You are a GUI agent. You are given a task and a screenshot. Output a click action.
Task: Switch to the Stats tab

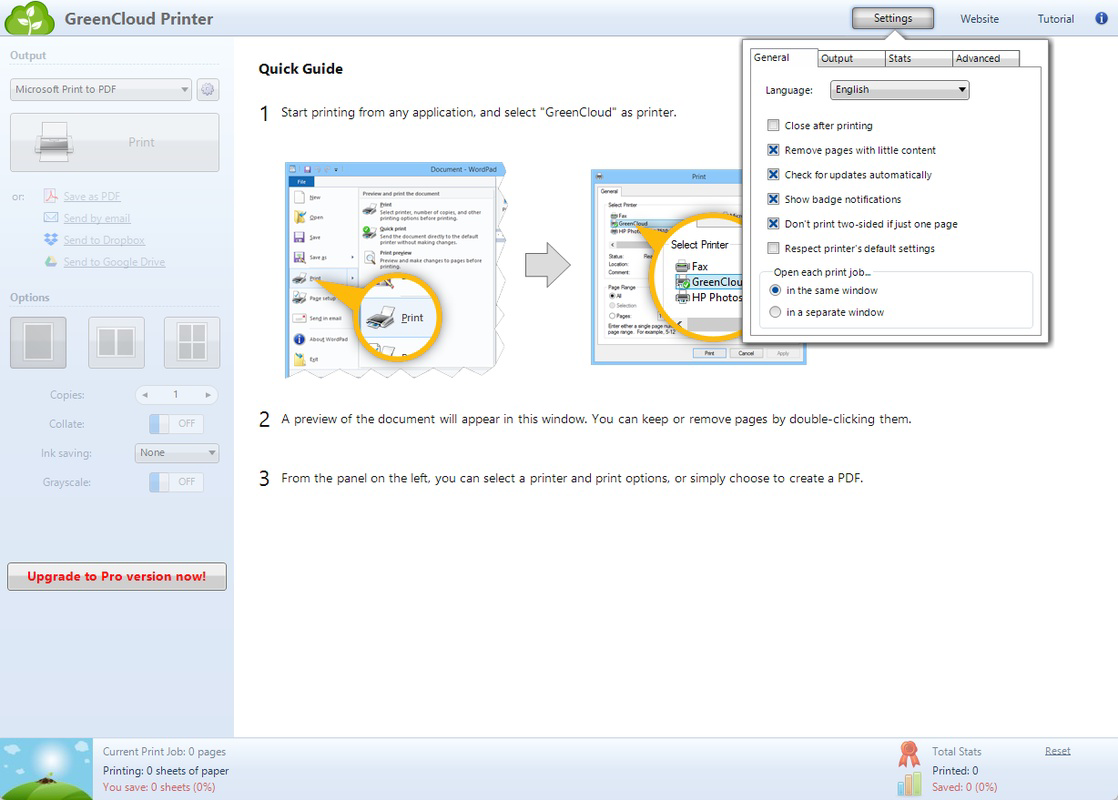[918, 58]
